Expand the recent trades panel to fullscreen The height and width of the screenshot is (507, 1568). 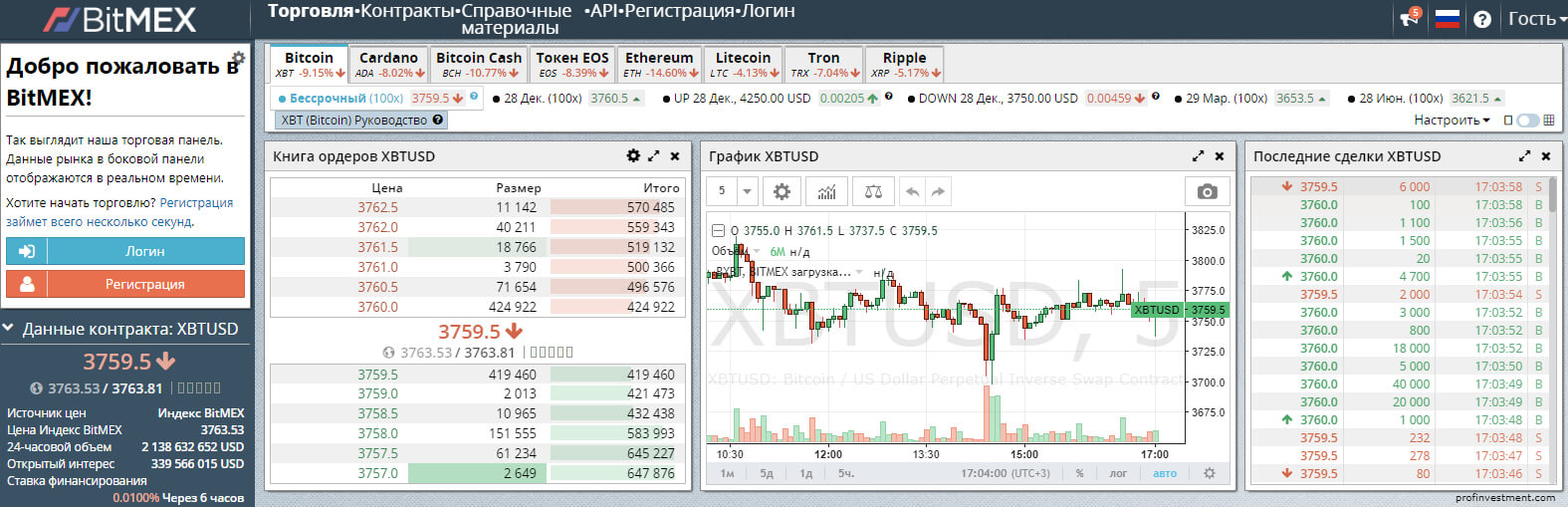(x=1524, y=155)
